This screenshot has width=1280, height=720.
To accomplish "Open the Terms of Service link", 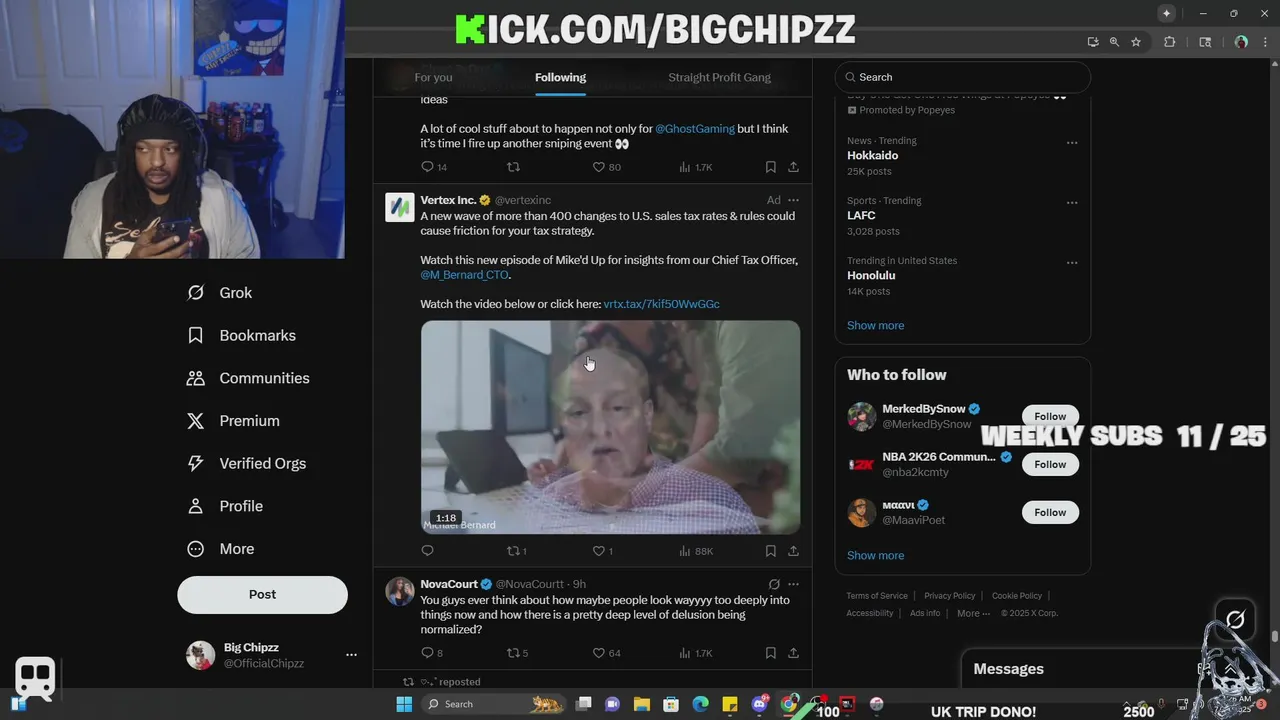I will point(877,596).
